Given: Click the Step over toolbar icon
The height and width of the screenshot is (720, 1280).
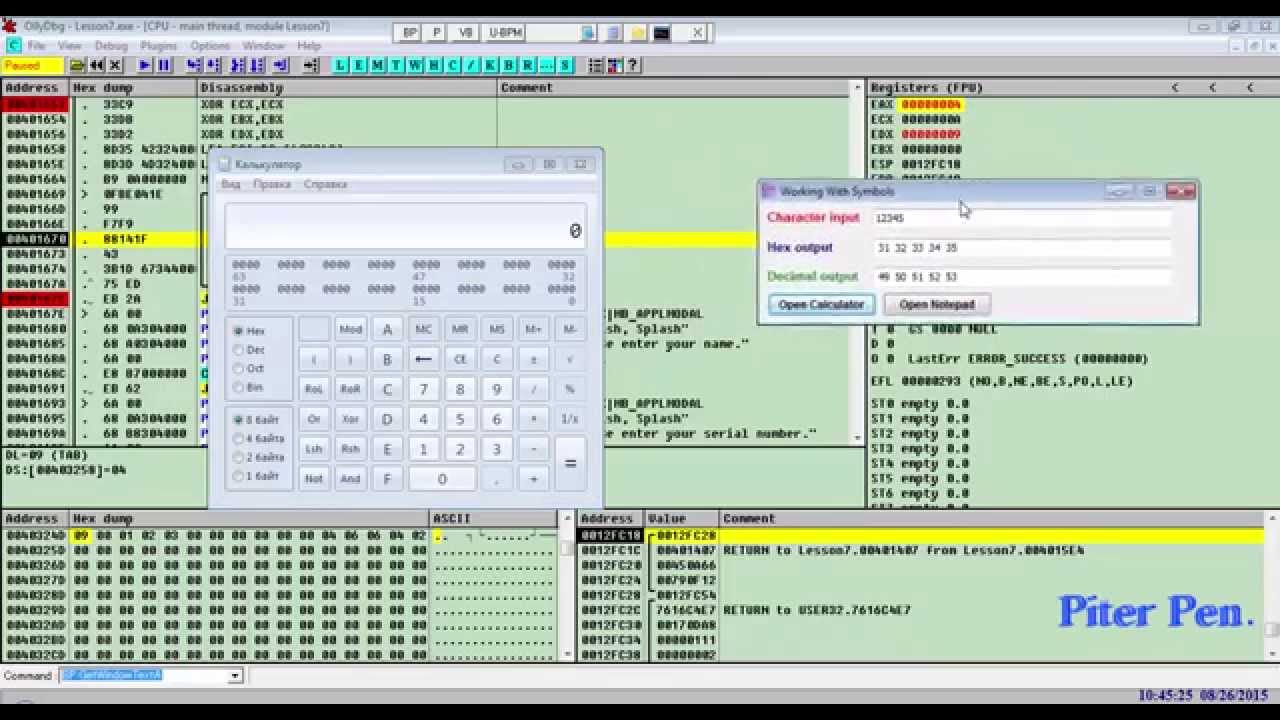Looking at the screenshot, I should (x=213, y=65).
